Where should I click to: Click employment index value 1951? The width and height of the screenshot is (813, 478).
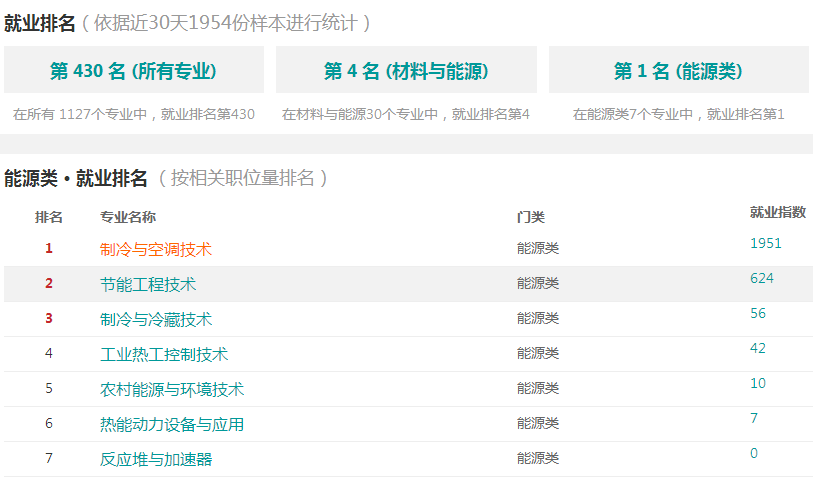point(765,243)
